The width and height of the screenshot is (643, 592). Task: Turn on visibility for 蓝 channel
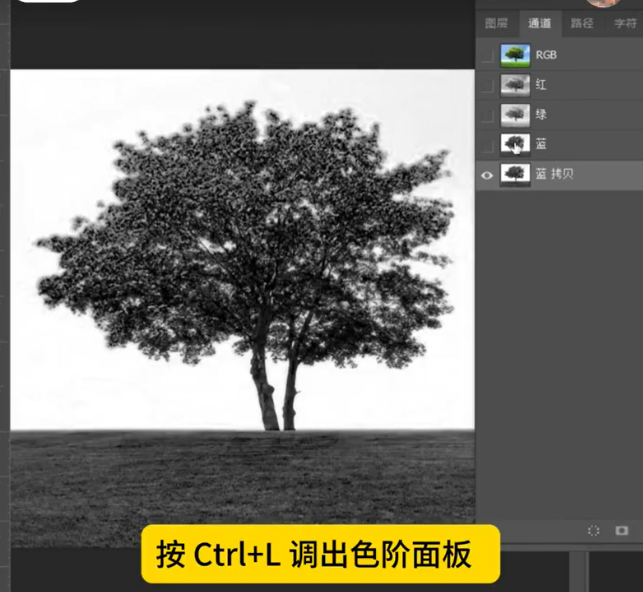pyautogui.click(x=487, y=145)
